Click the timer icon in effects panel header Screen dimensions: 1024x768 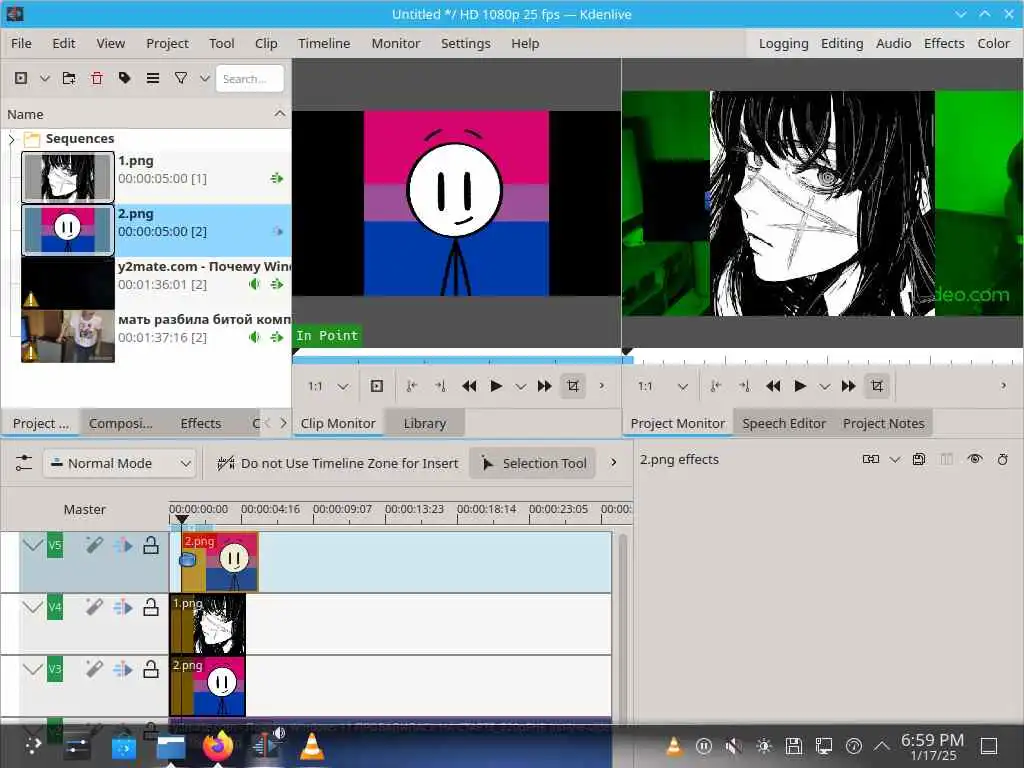coord(1002,459)
